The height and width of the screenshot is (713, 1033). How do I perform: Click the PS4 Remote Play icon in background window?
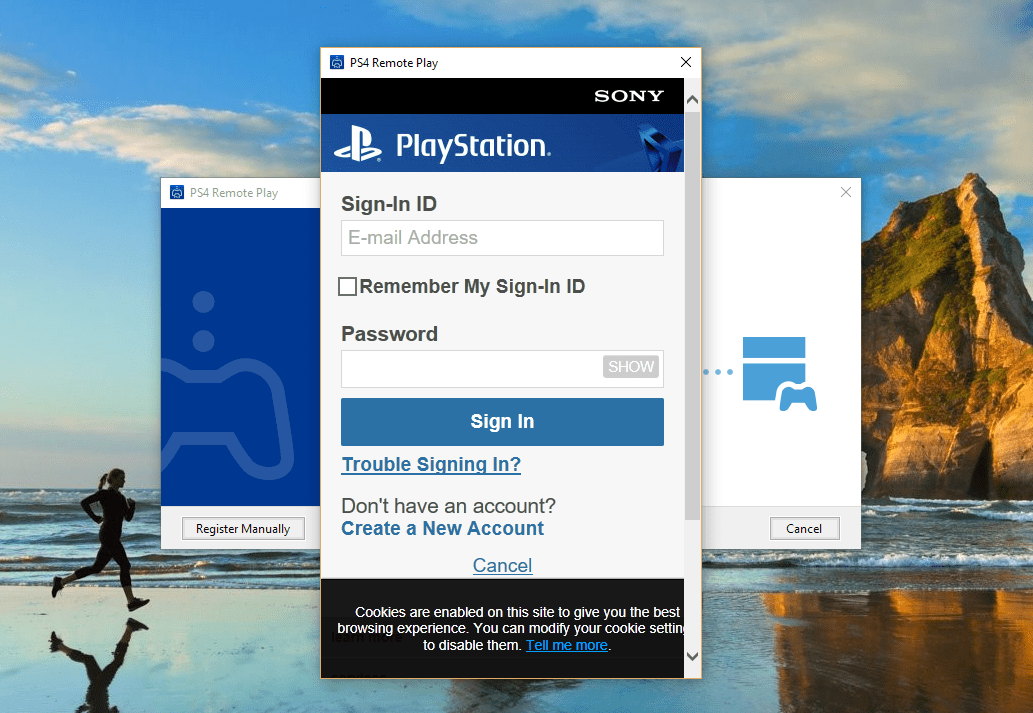click(177, 192)
